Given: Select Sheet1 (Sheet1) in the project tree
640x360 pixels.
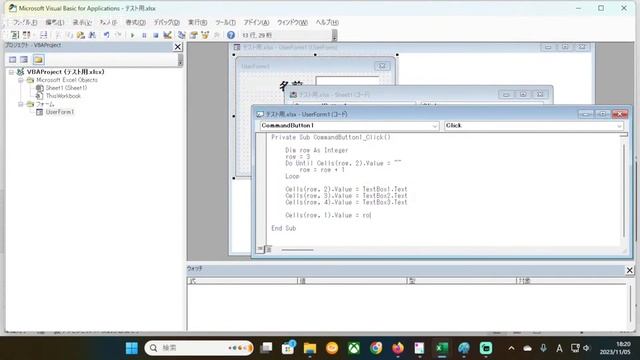Looking at the screenshot, I should pos(66,88).
